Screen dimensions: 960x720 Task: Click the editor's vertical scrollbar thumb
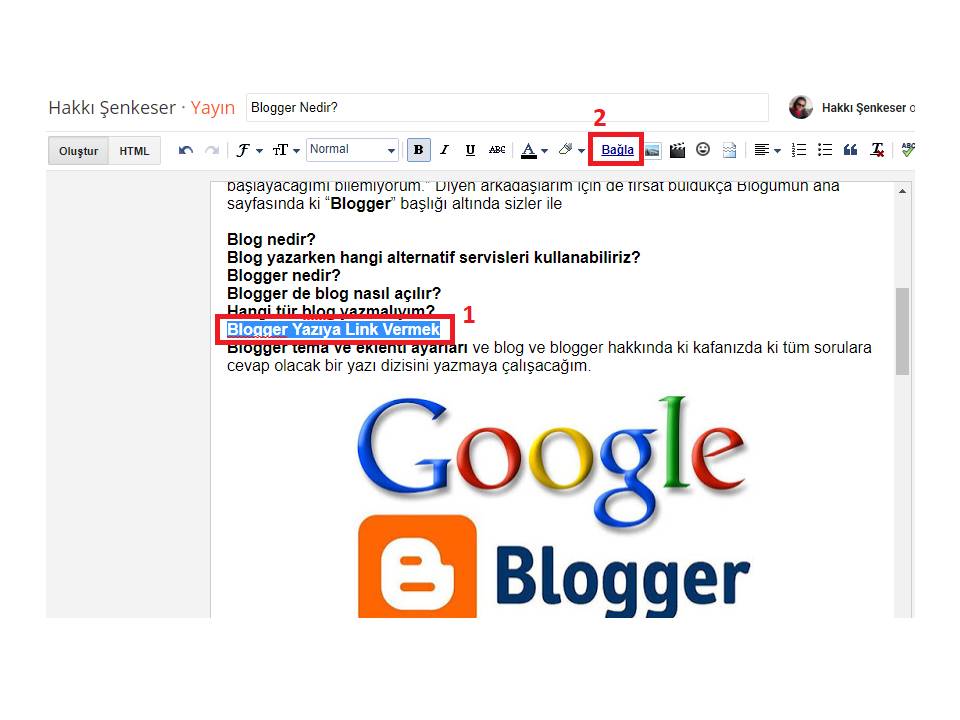902,331
